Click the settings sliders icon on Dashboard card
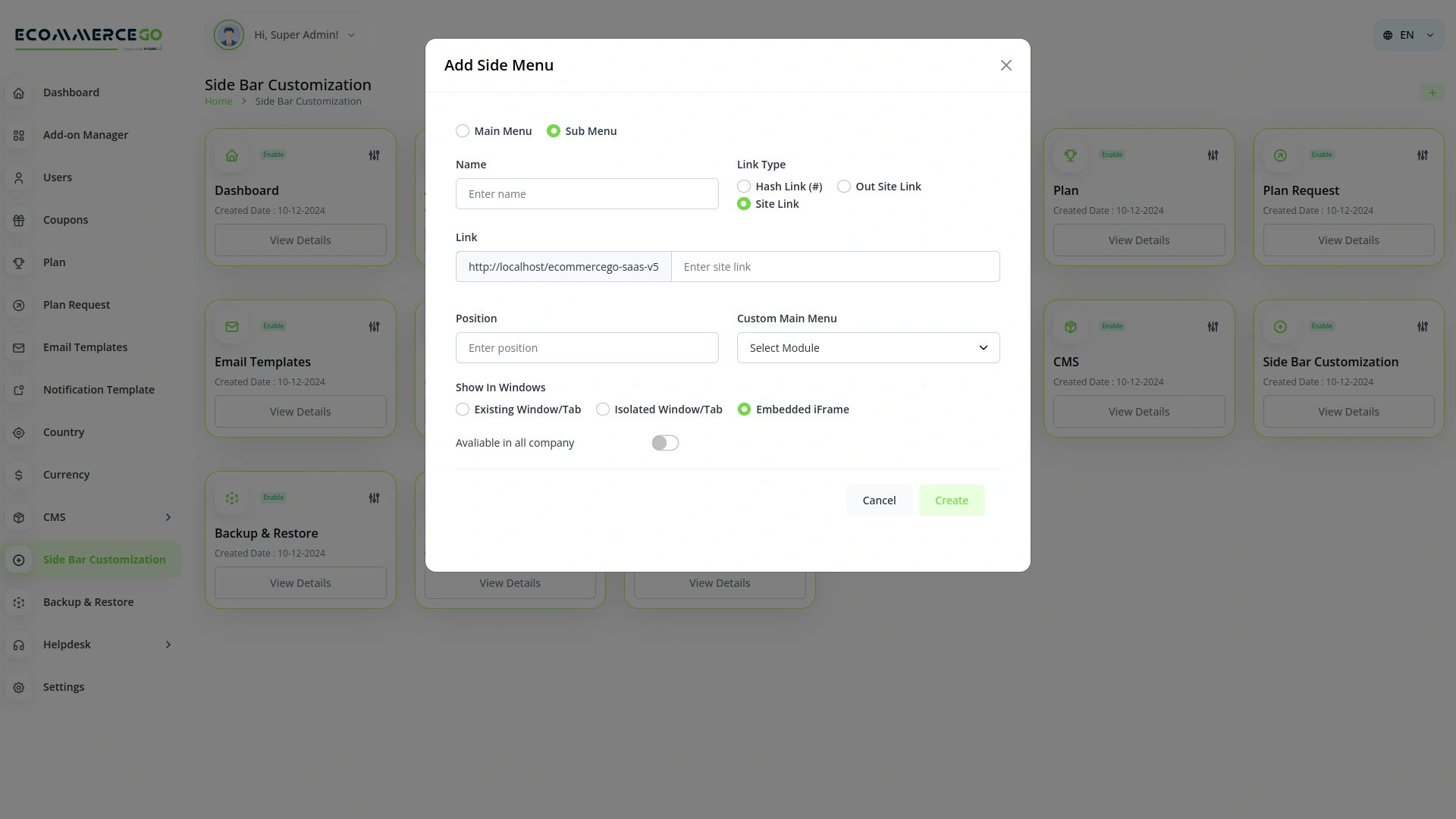This screenshot has width=1456, height=819. tap(373, 155)
